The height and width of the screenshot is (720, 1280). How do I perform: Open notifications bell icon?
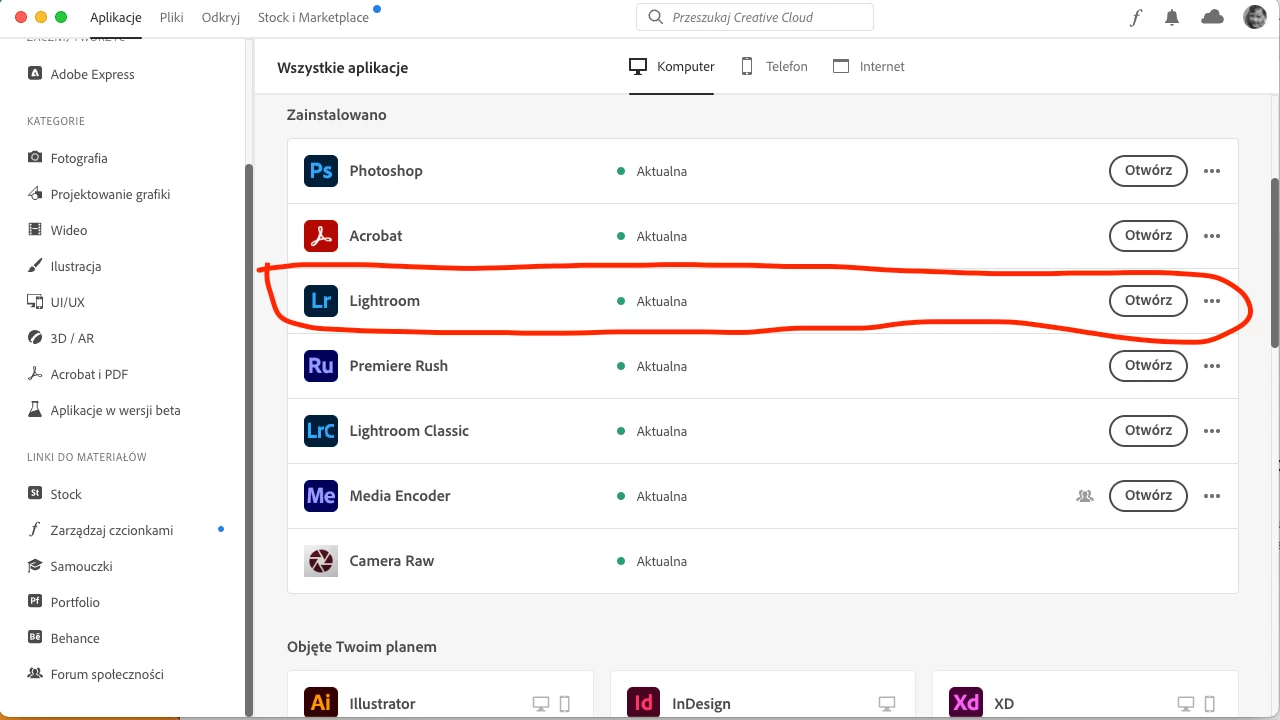(1172, 17)
